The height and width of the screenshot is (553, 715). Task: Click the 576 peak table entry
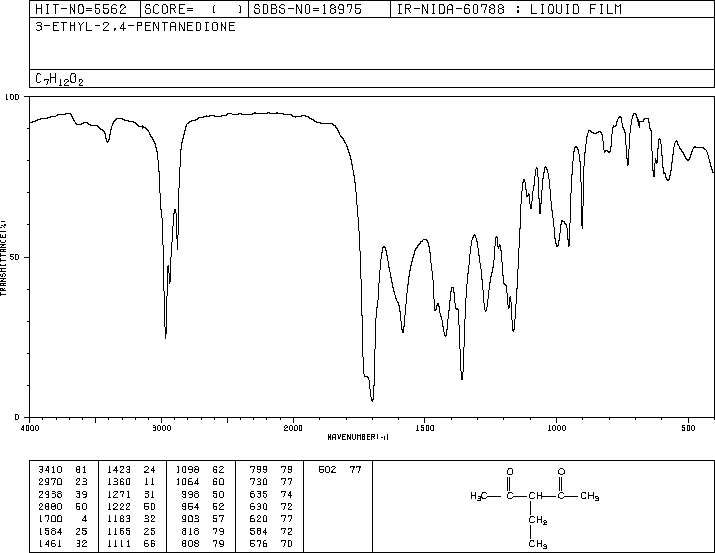pos(271,543)
